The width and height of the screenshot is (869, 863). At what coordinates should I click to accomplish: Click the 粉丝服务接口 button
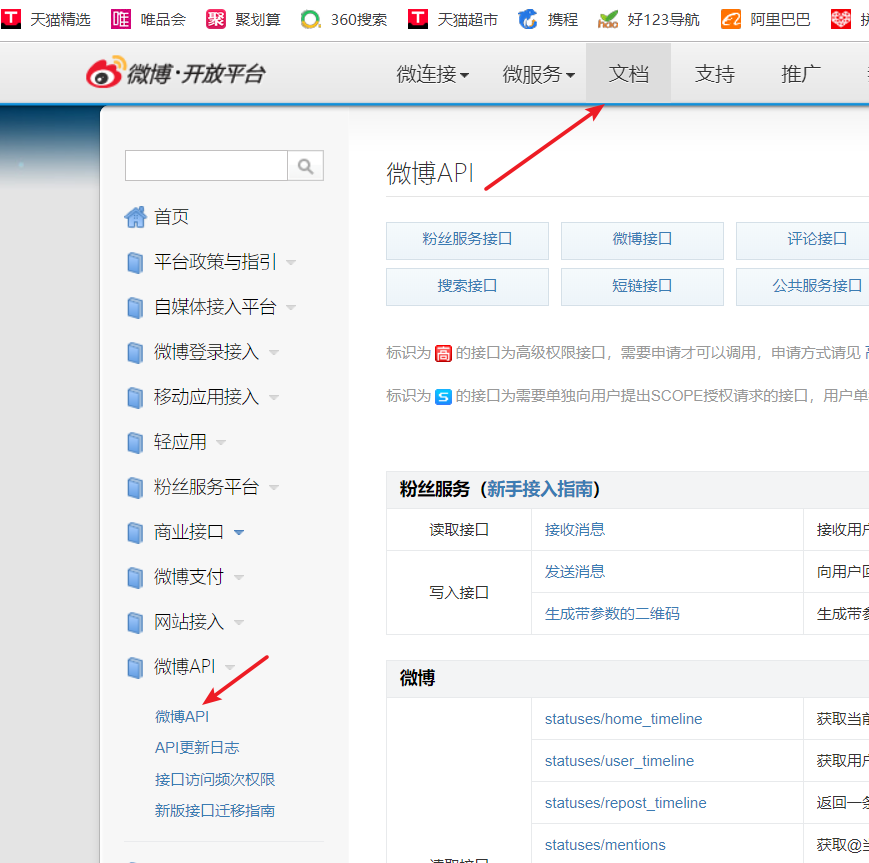(x=467, y=241)
